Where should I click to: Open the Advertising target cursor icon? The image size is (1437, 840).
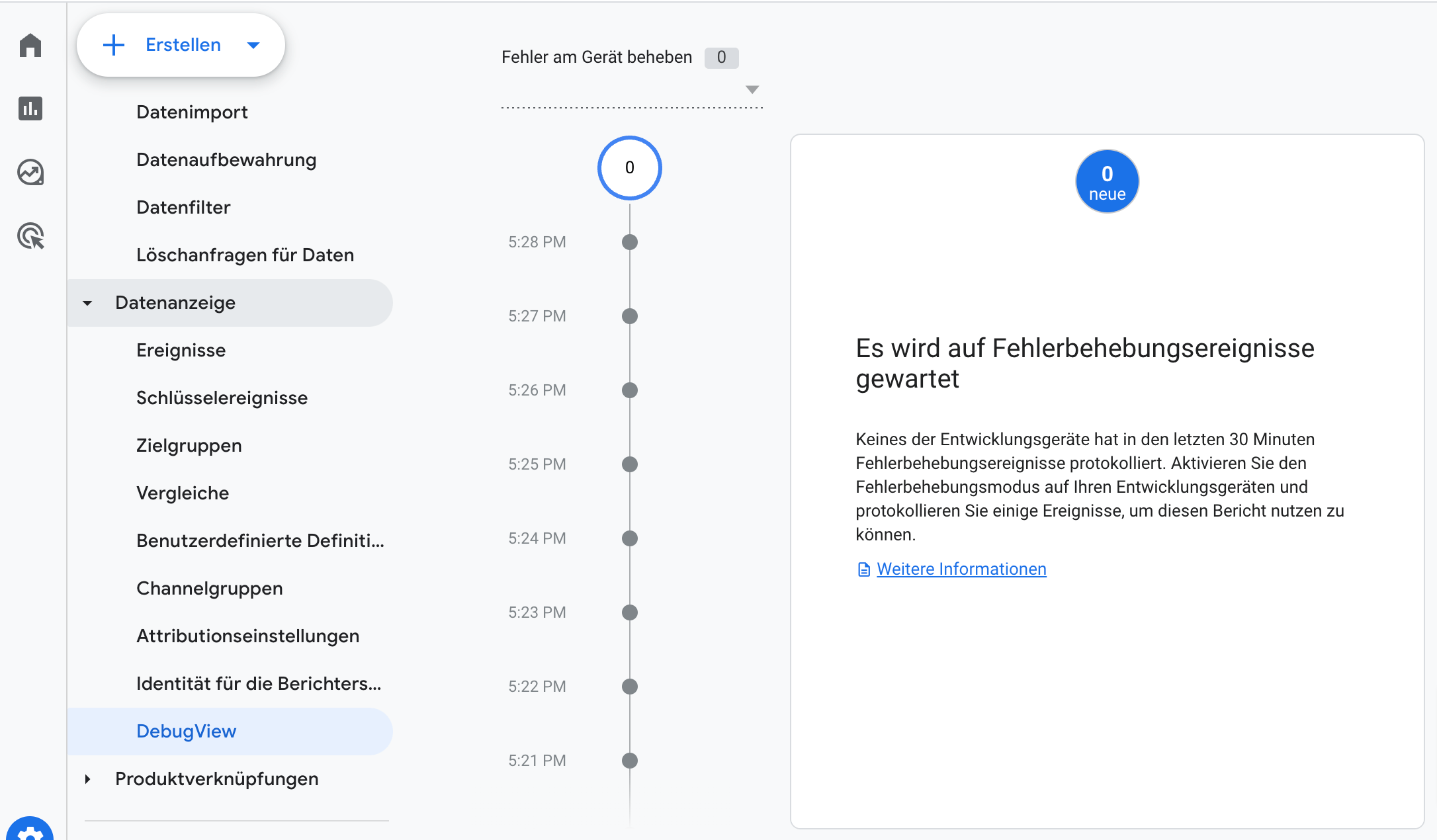[x=30, y=236]
